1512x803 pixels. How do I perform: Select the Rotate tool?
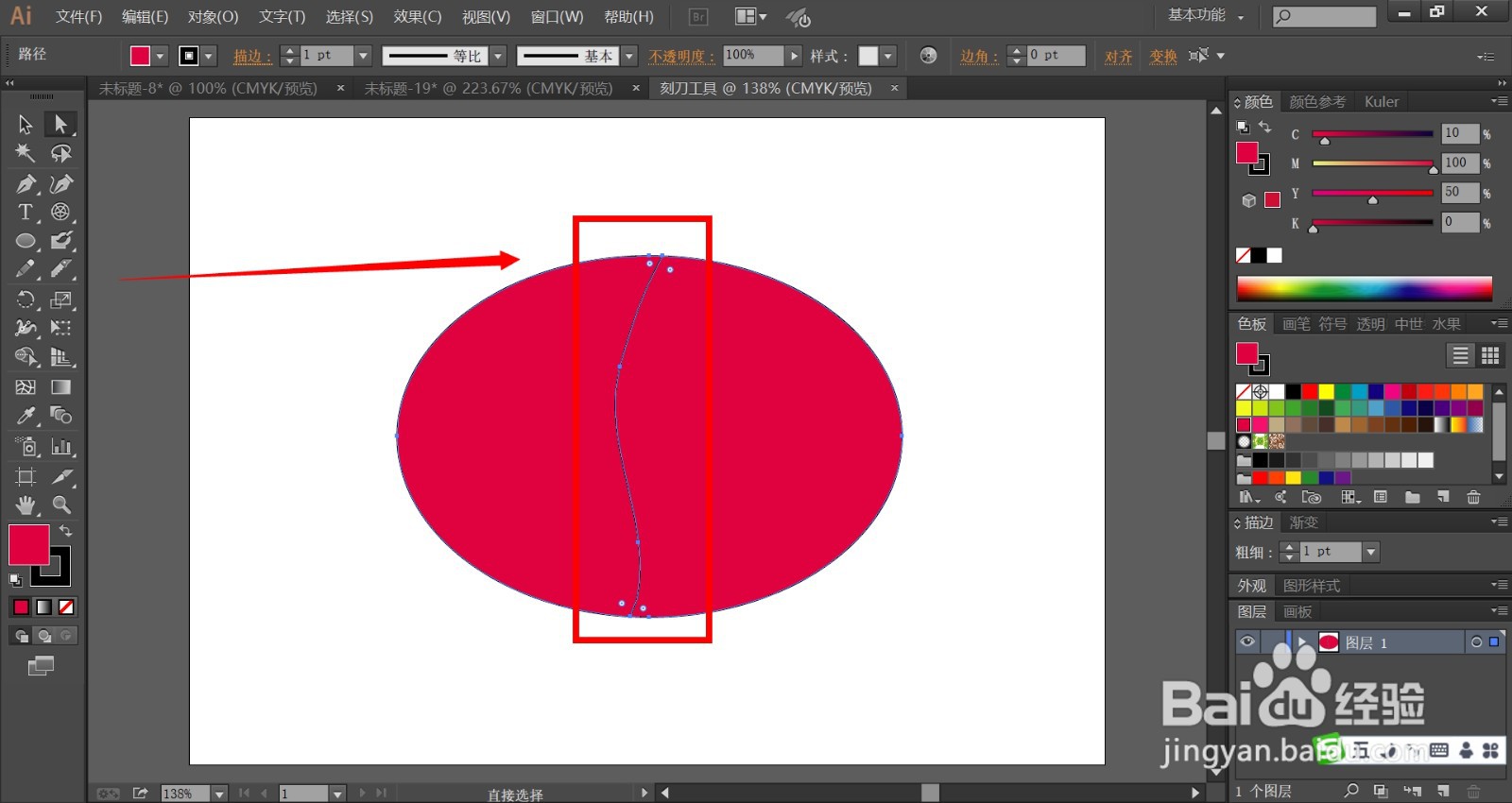(x=26, y=299)
